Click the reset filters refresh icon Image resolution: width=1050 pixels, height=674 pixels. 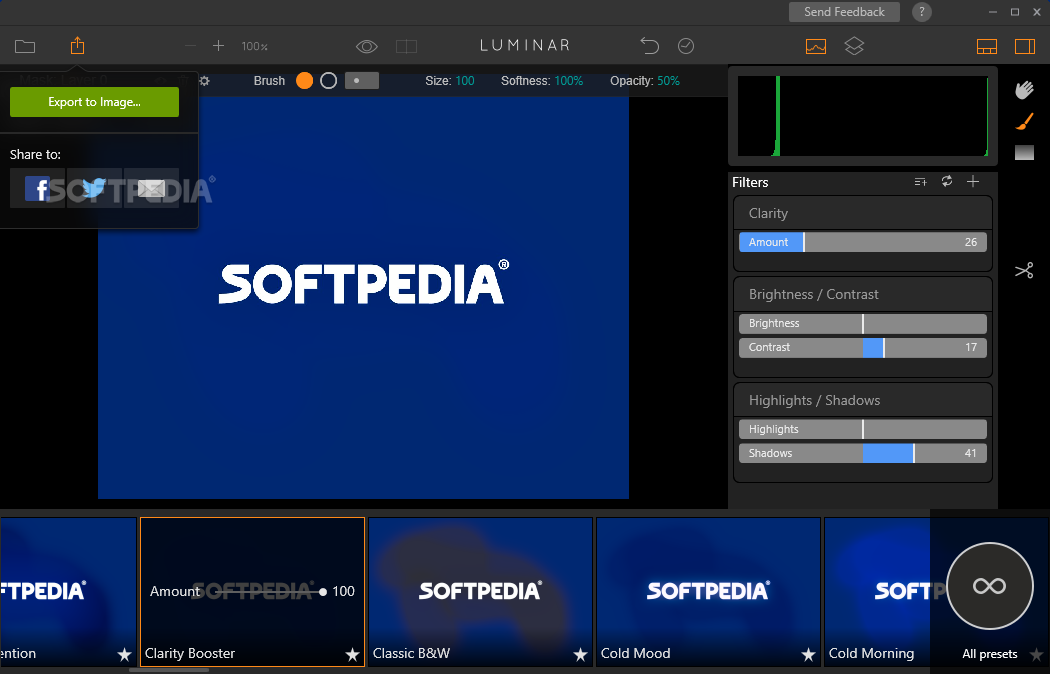947,181
